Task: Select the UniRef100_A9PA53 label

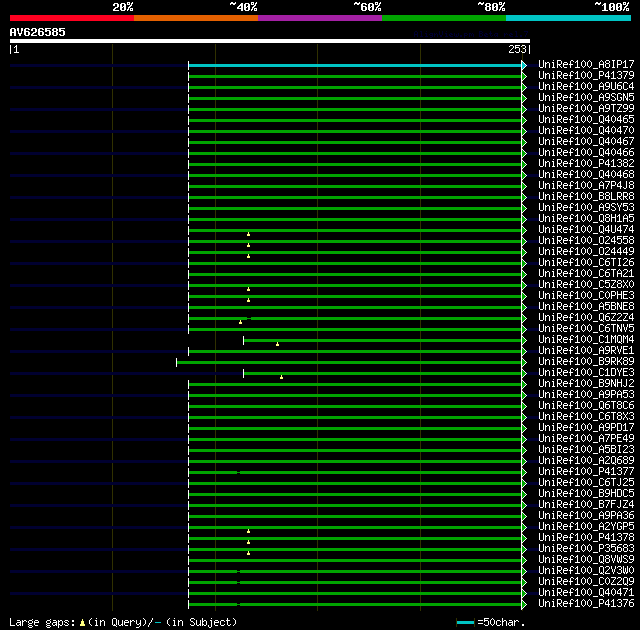Action: pyautogui.click(x=586, y=395)
